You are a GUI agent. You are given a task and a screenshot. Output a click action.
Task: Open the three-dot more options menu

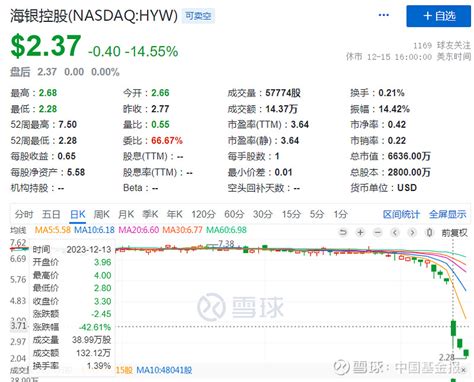pyautogui.click(x=384, y=15)
